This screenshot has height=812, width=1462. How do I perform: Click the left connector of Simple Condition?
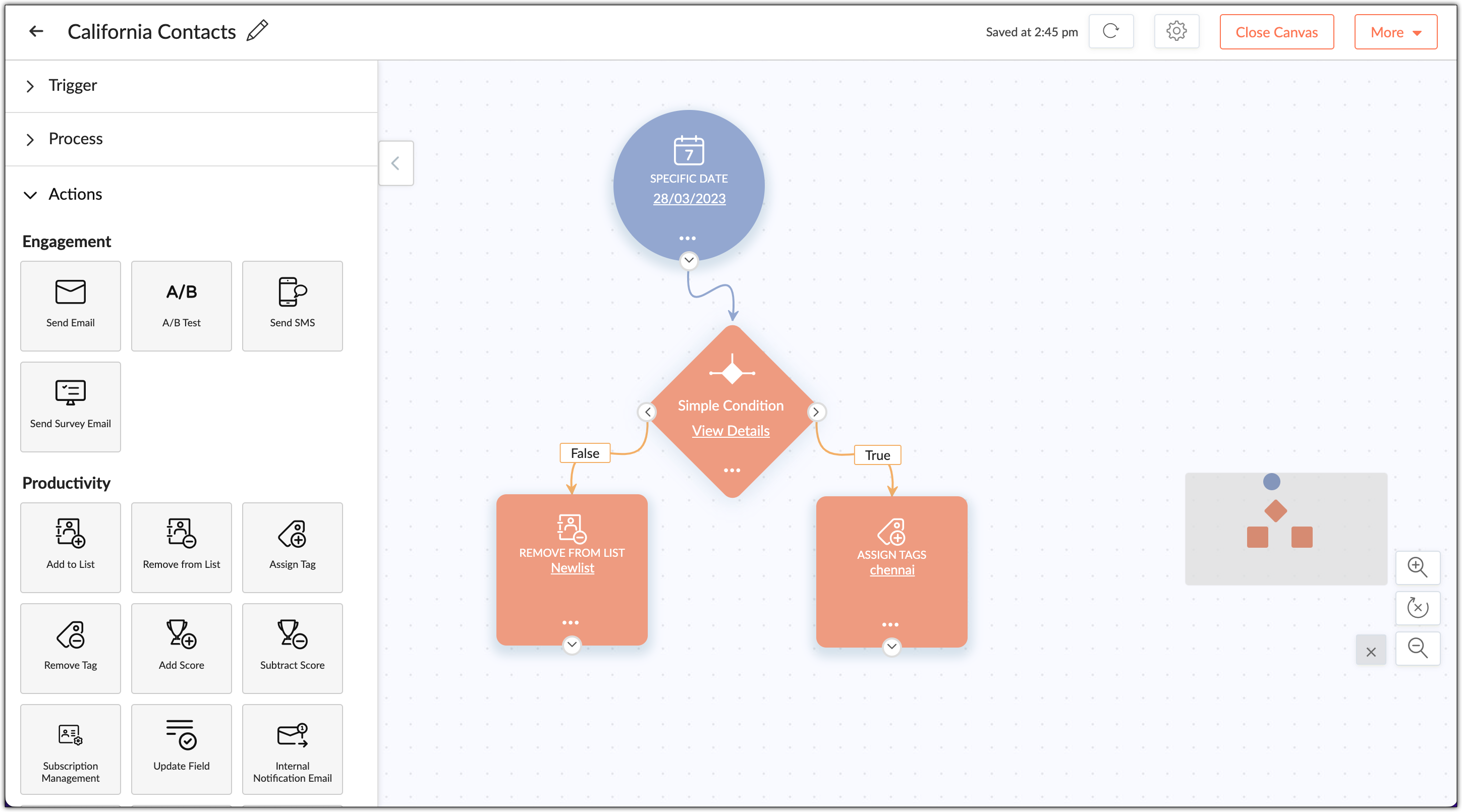click(648, 412)
